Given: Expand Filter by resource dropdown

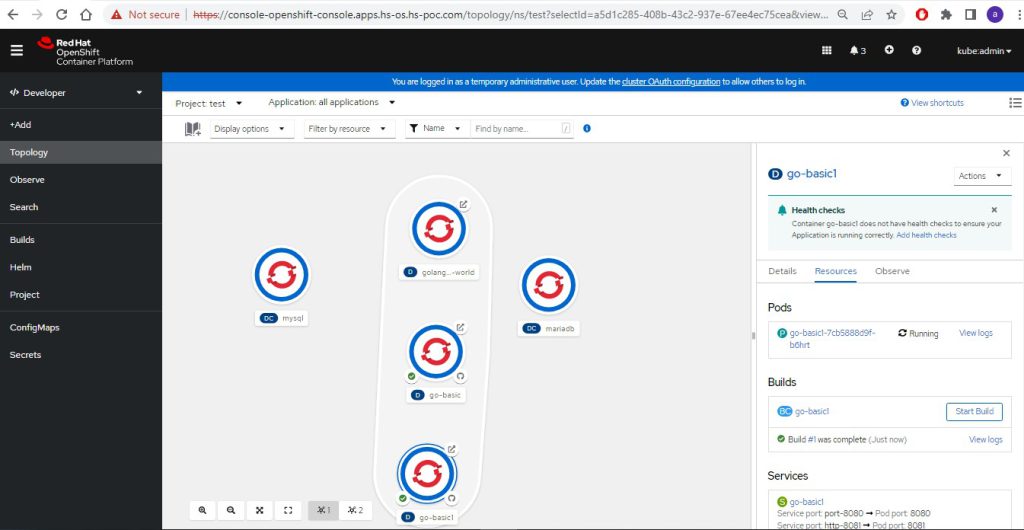Looking at the screenshot, I should 349,129.
